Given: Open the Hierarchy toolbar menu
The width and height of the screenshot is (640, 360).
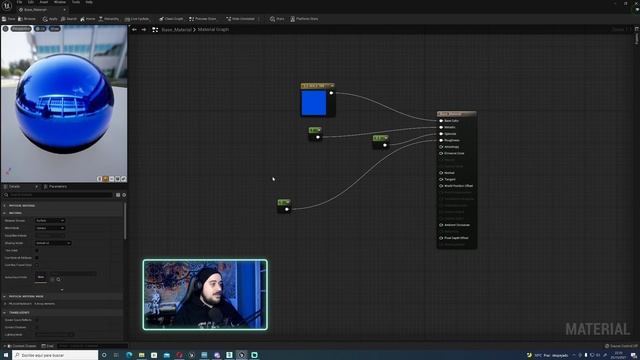Looking at the screenshot, I should click(x=109, y=19).
